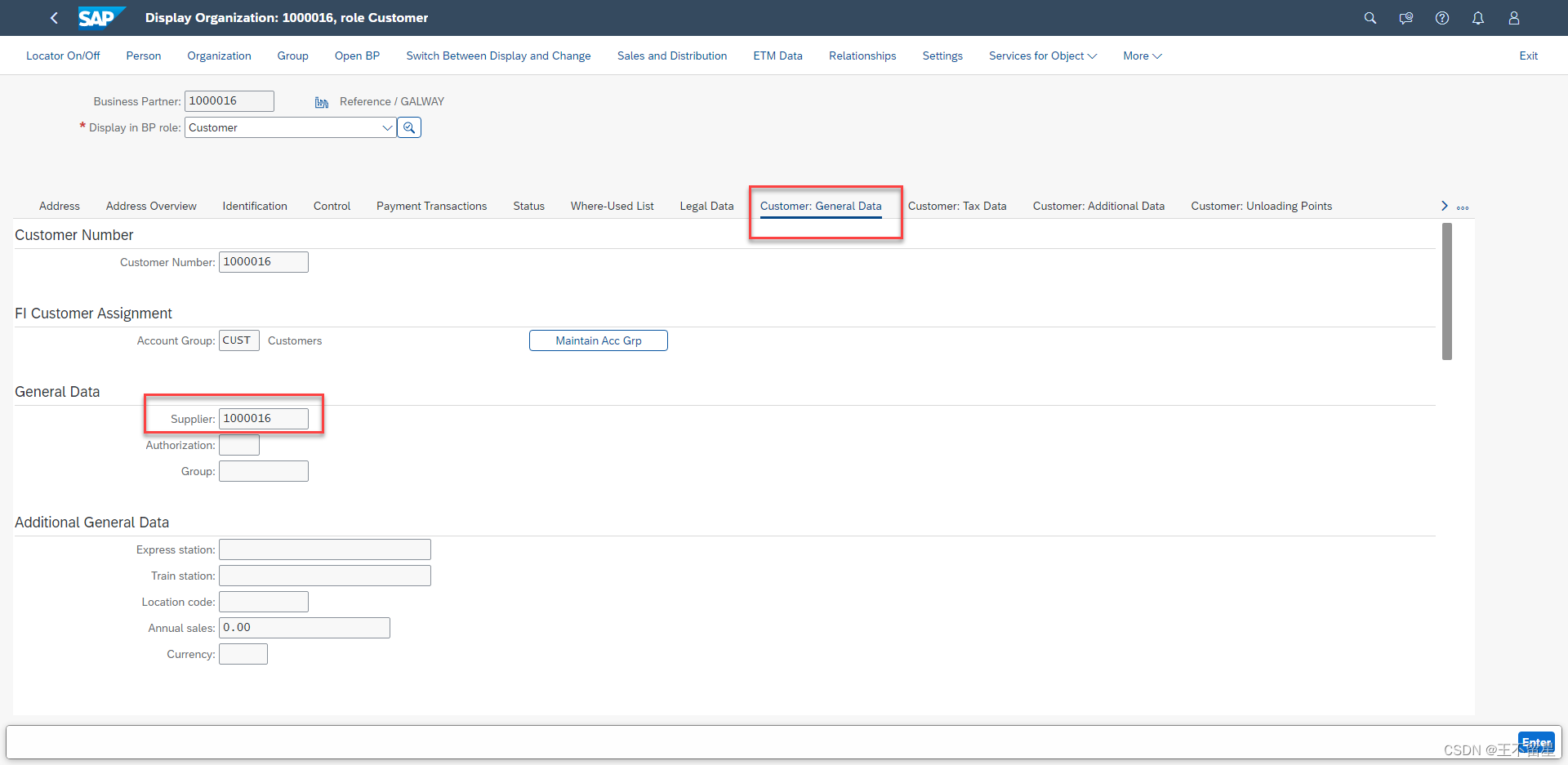Click the SAP logo

[x=100, y=17]
